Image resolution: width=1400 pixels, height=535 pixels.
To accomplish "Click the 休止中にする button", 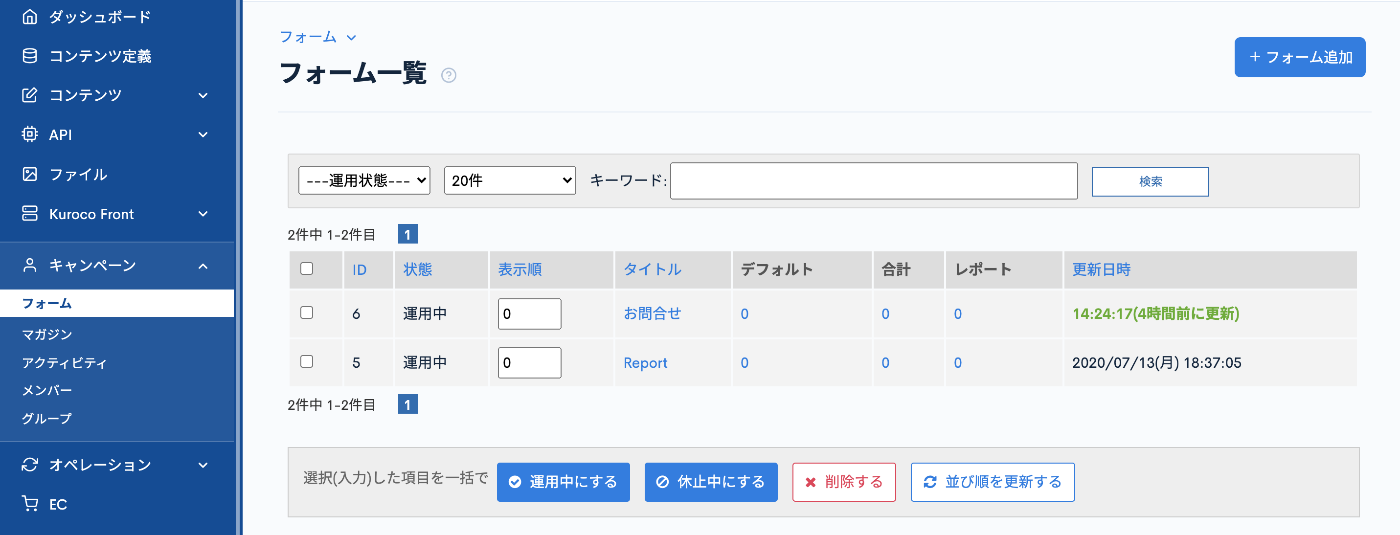I will click(x=711, y=482).
